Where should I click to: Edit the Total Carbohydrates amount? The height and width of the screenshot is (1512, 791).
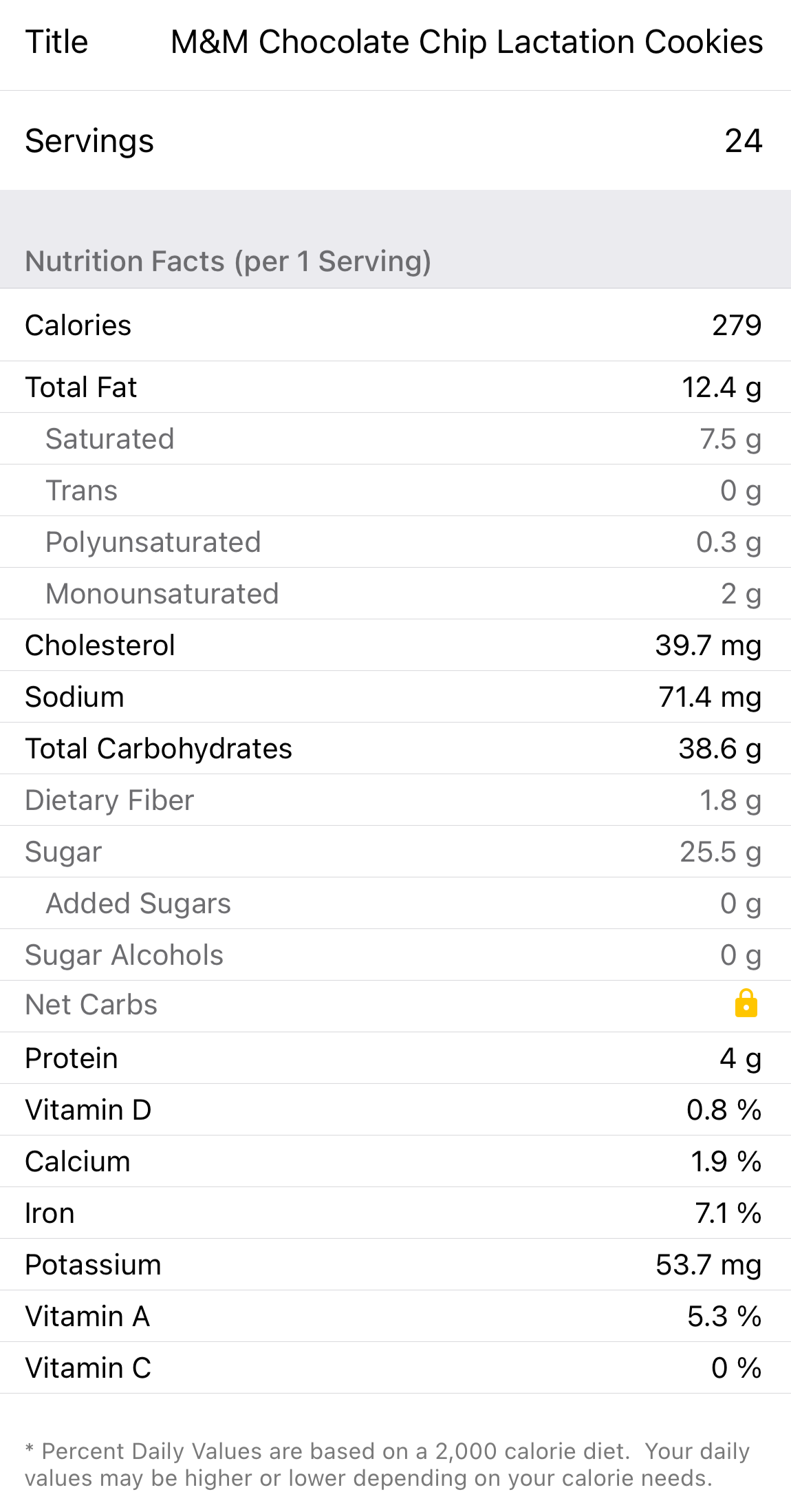tap(719, 749)
